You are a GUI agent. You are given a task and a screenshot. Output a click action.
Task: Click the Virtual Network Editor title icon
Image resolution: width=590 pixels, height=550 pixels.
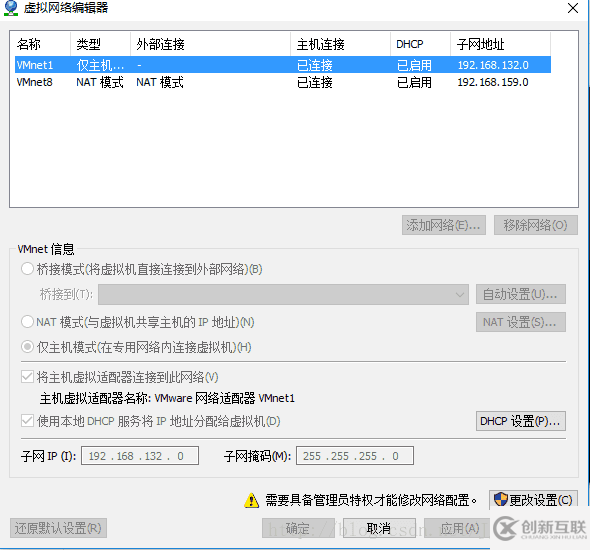tap(11, 8)
